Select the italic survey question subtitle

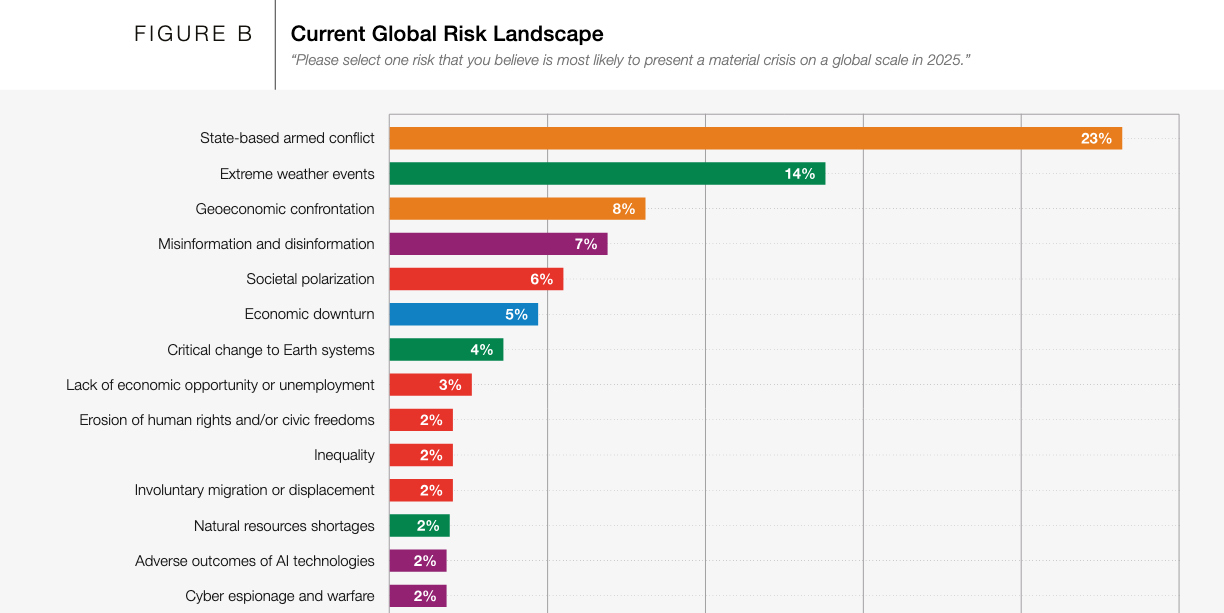[630, 60]
